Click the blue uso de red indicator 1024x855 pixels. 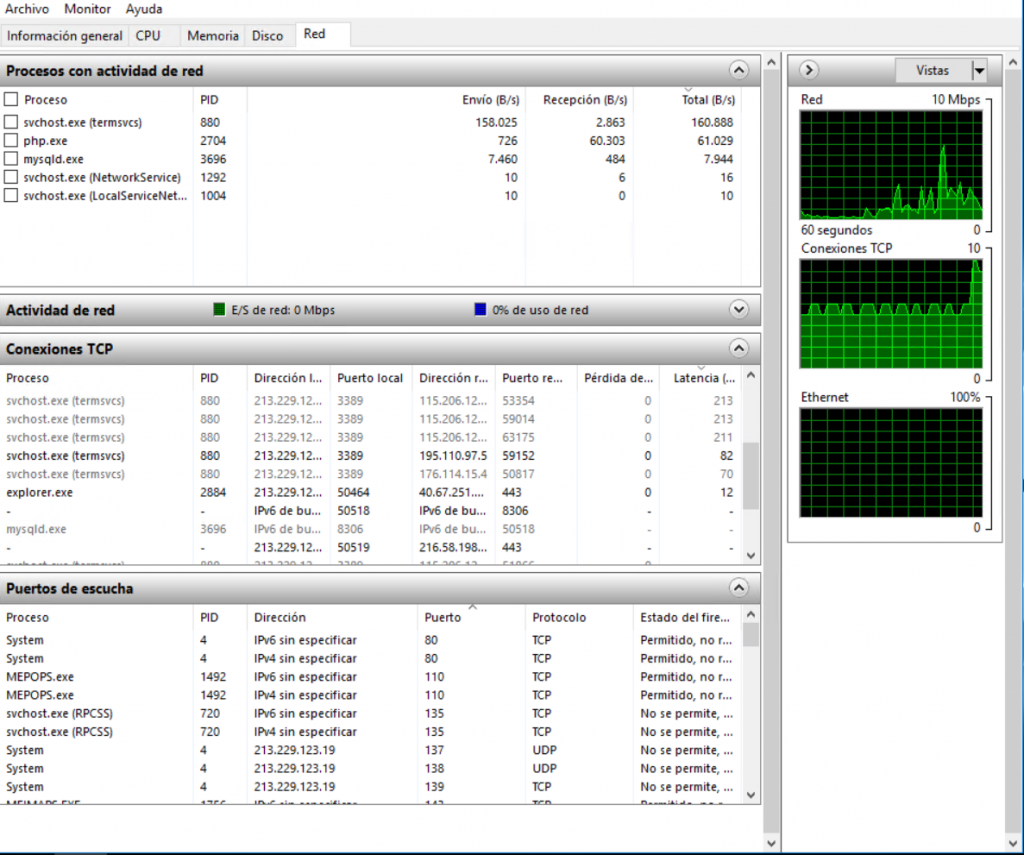coord(481,310)
